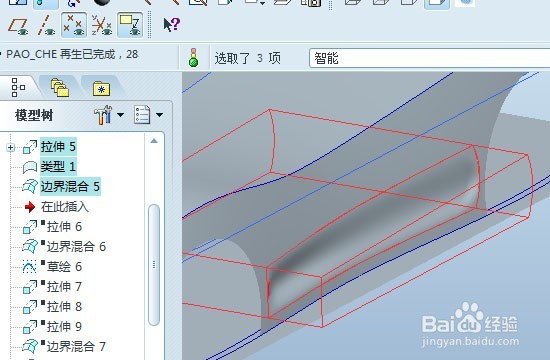This screenshot has height=360, width=550.
Task: Click the boundary blend icon beside 边界混合 7
Action: pyautogui.click(x=30, y=347)
